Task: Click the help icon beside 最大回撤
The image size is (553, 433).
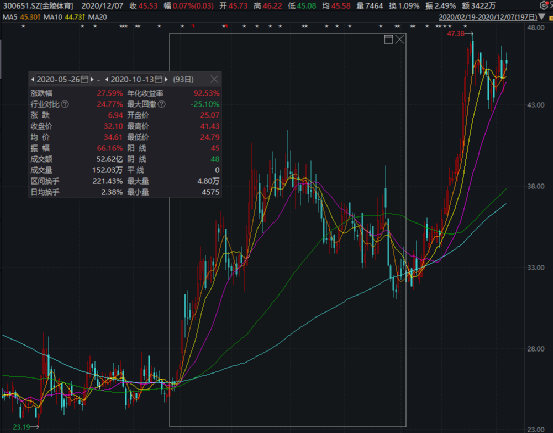Action: (162, 104)
